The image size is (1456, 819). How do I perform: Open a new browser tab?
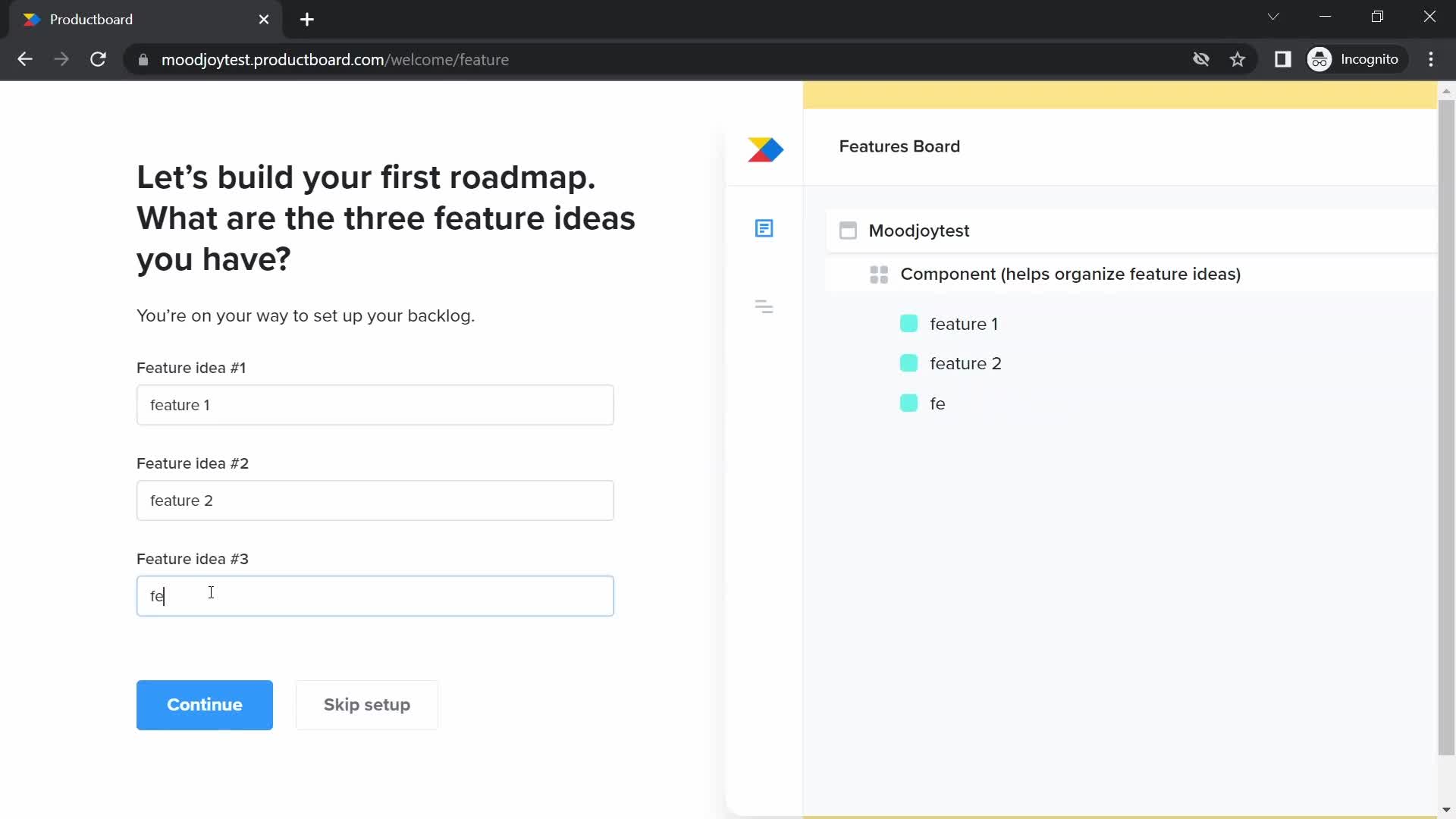point(307,20)
